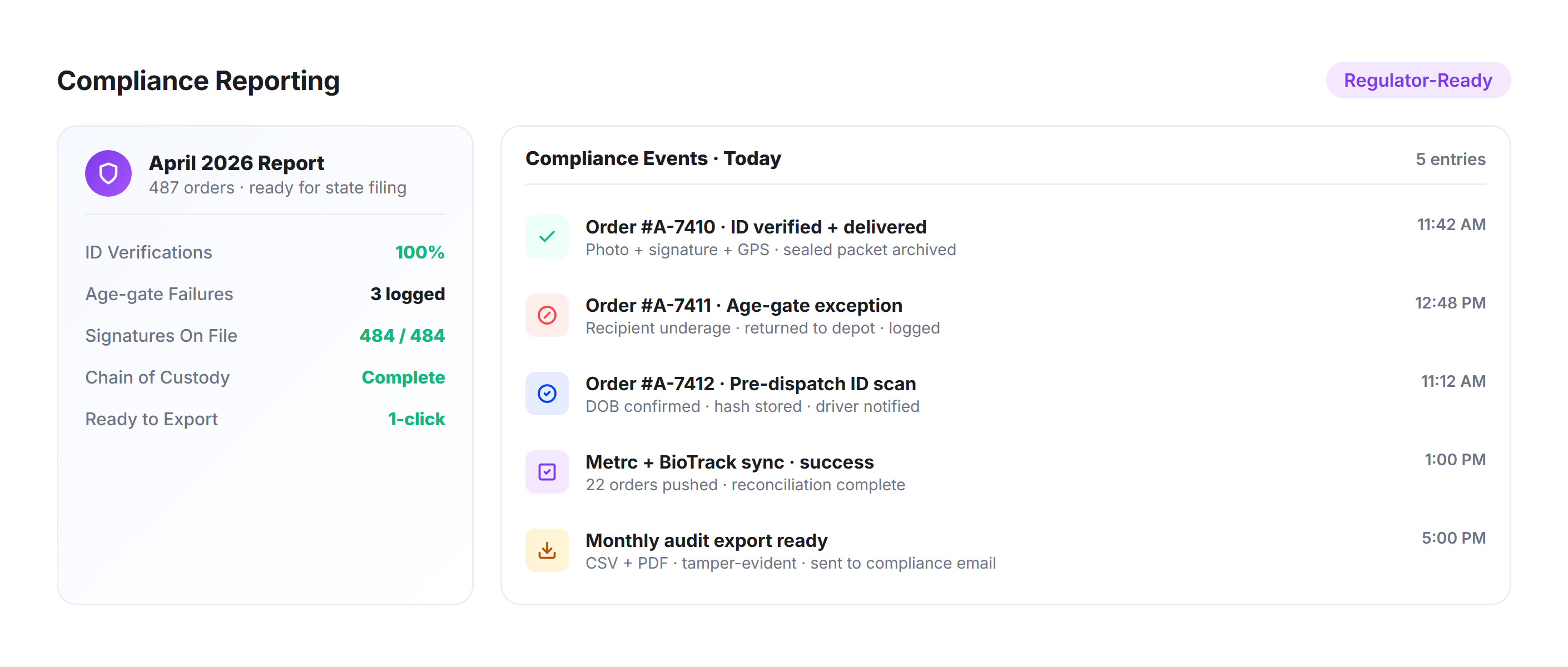Viewport: 1568px width, 667px height.
Task: Click the 1:00 PM timestamp
Action: tap(1455, 460)
